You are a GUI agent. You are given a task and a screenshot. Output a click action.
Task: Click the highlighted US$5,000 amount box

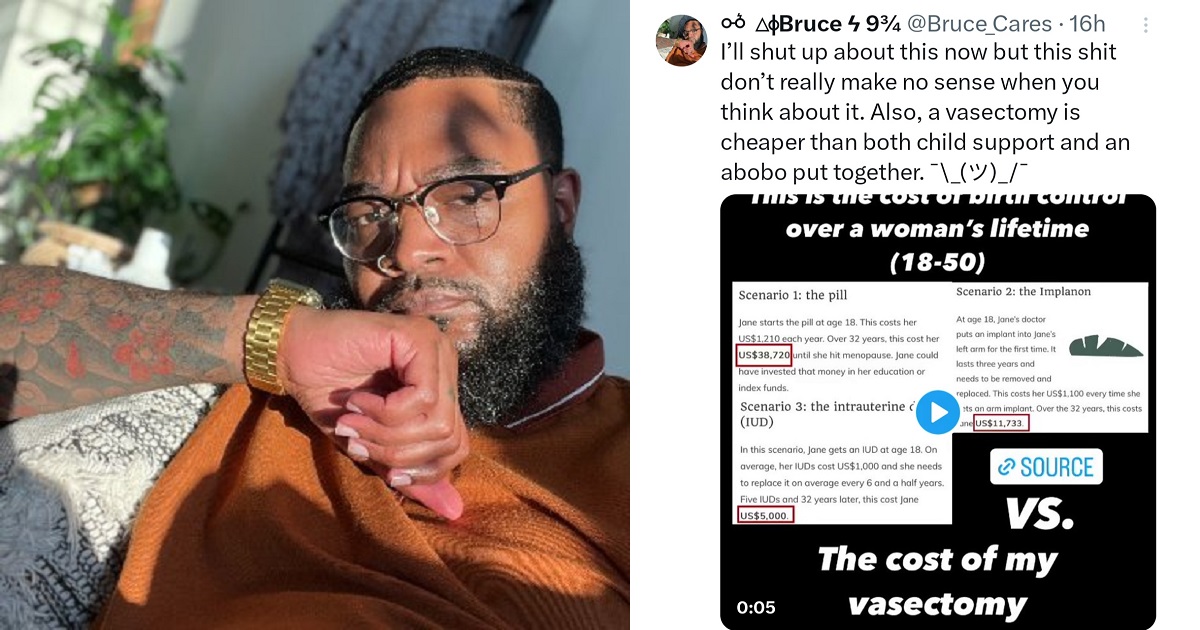(765, 515)
